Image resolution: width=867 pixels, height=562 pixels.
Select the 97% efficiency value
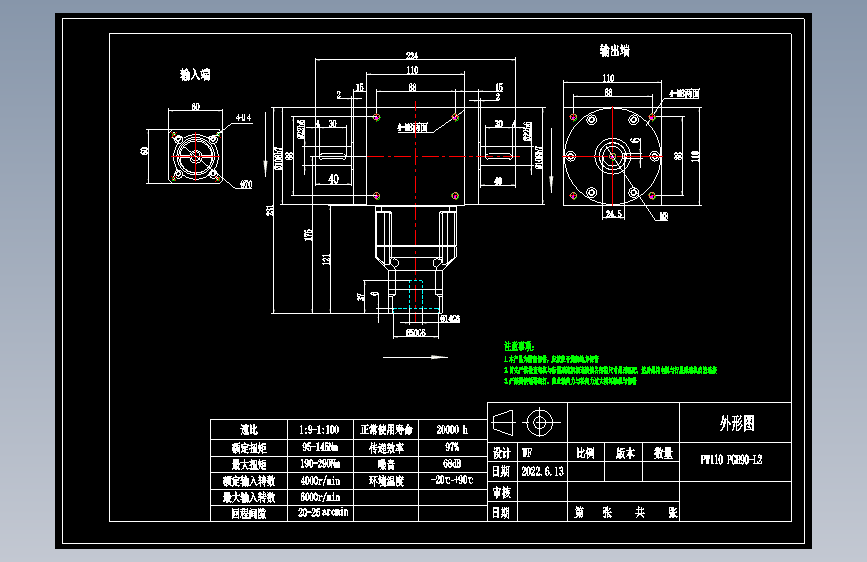tap(452, 446)
